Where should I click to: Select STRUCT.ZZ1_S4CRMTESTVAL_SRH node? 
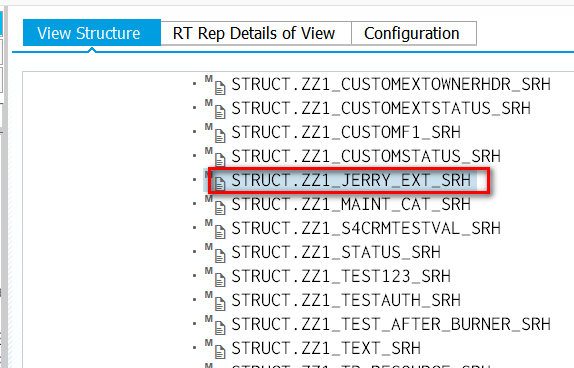(366, 228)
